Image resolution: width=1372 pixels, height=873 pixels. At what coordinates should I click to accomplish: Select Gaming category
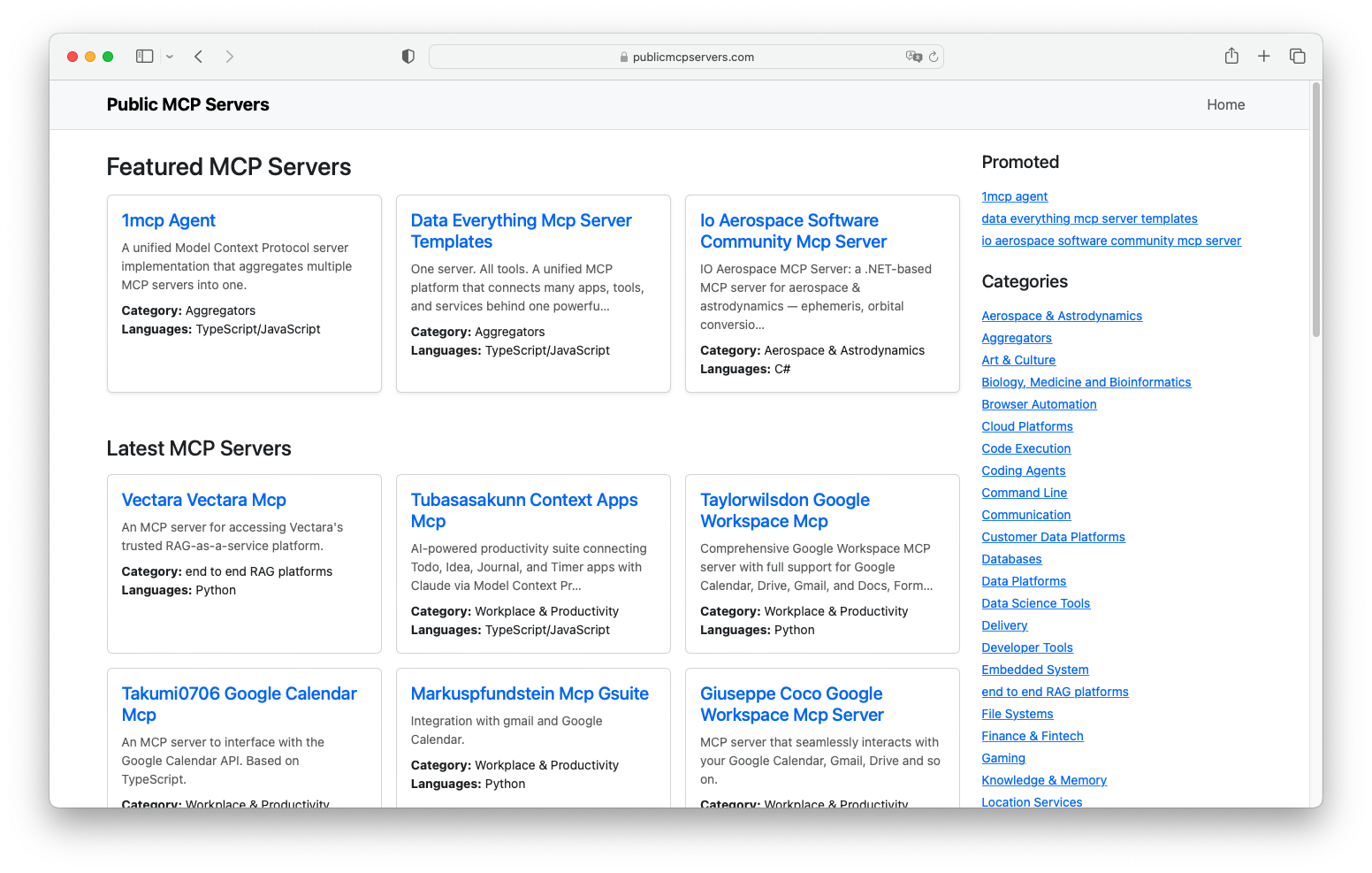(1003, 758)
